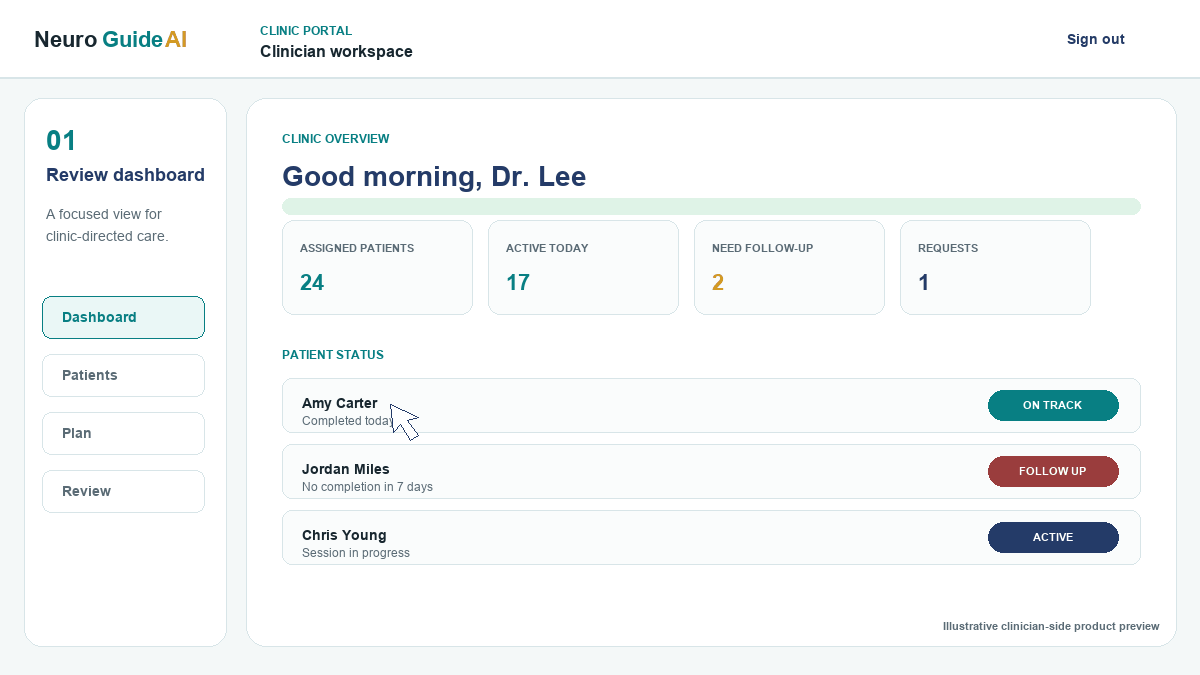This screenshot has width=1200, height=675.
Task: Click the 'Review dashboard' sidebar heading
Action: [x=125, y=175]
